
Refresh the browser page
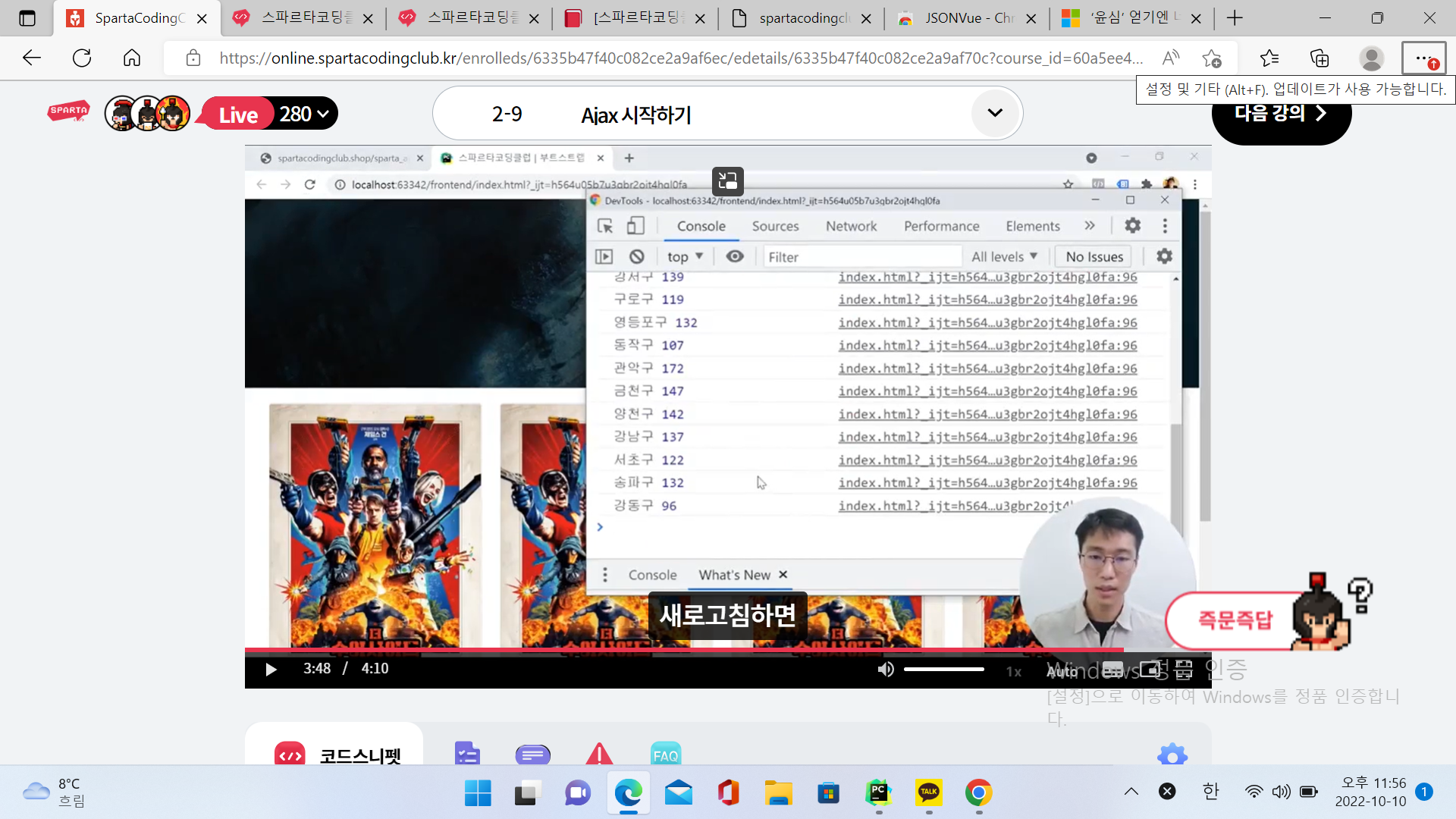82,58
